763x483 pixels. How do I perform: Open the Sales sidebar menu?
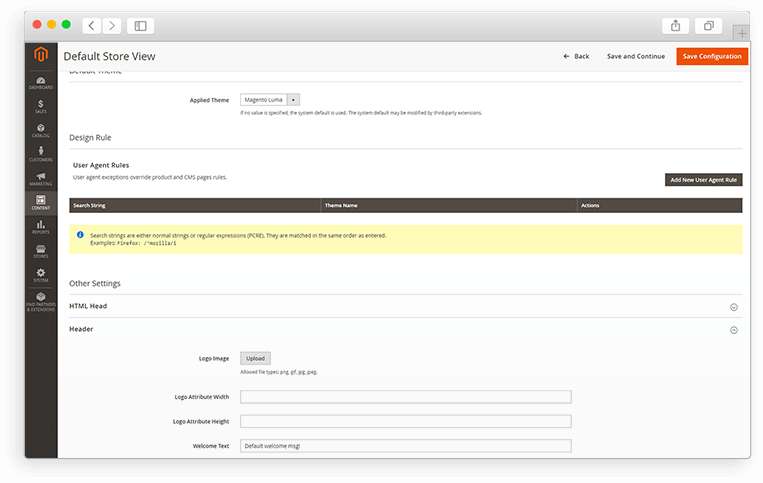(x=41, y=107)
